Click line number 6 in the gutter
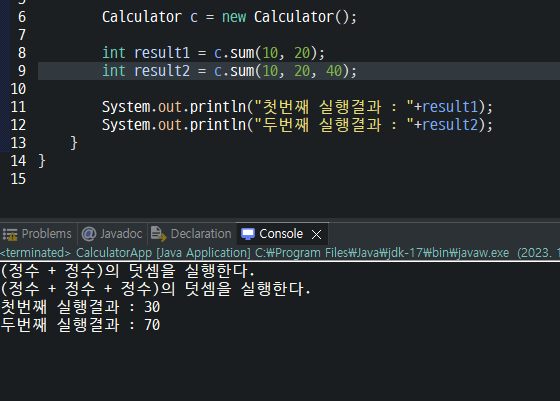This screenshot has height=401, width=560. 22,17
